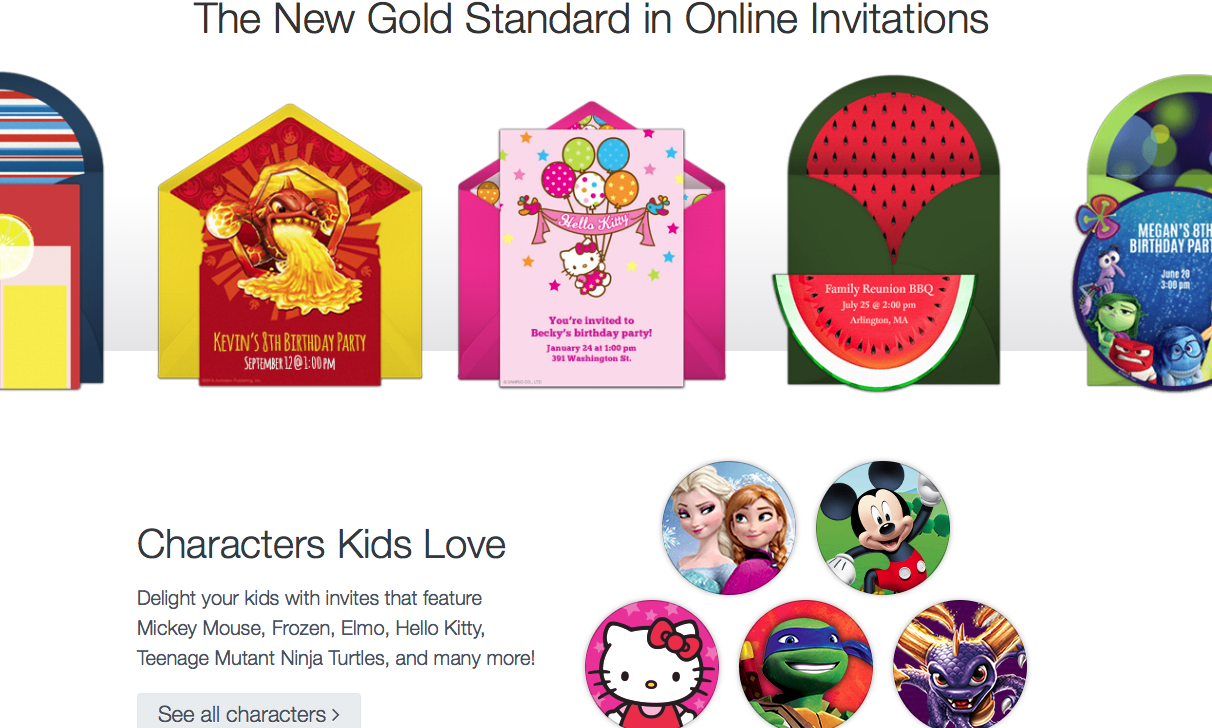Select the Family Reunion BBQ watermelon invitation
The width and height of the screenshot is (1212, 728).
click(x=893, y=232)
